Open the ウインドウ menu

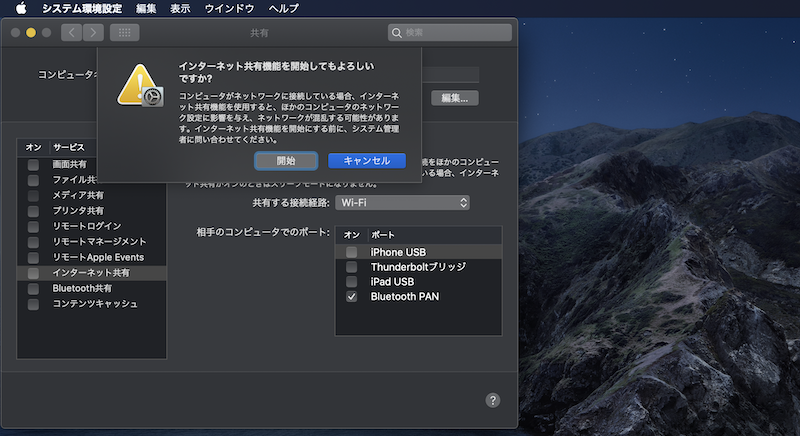point(229,8)
